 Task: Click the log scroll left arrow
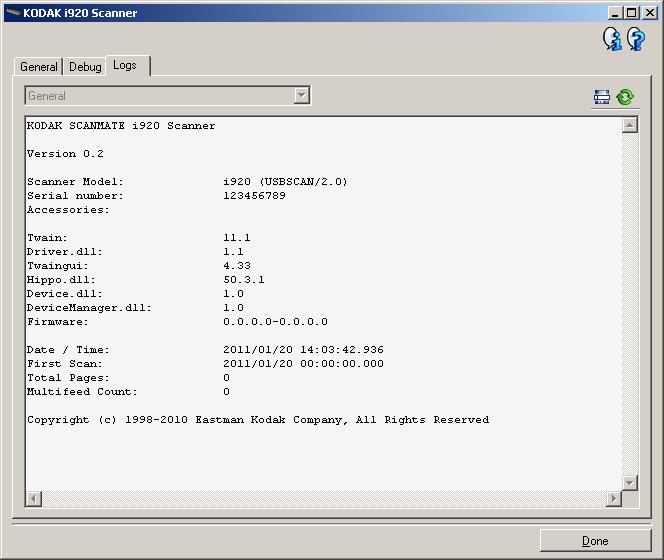pos(34,499)
